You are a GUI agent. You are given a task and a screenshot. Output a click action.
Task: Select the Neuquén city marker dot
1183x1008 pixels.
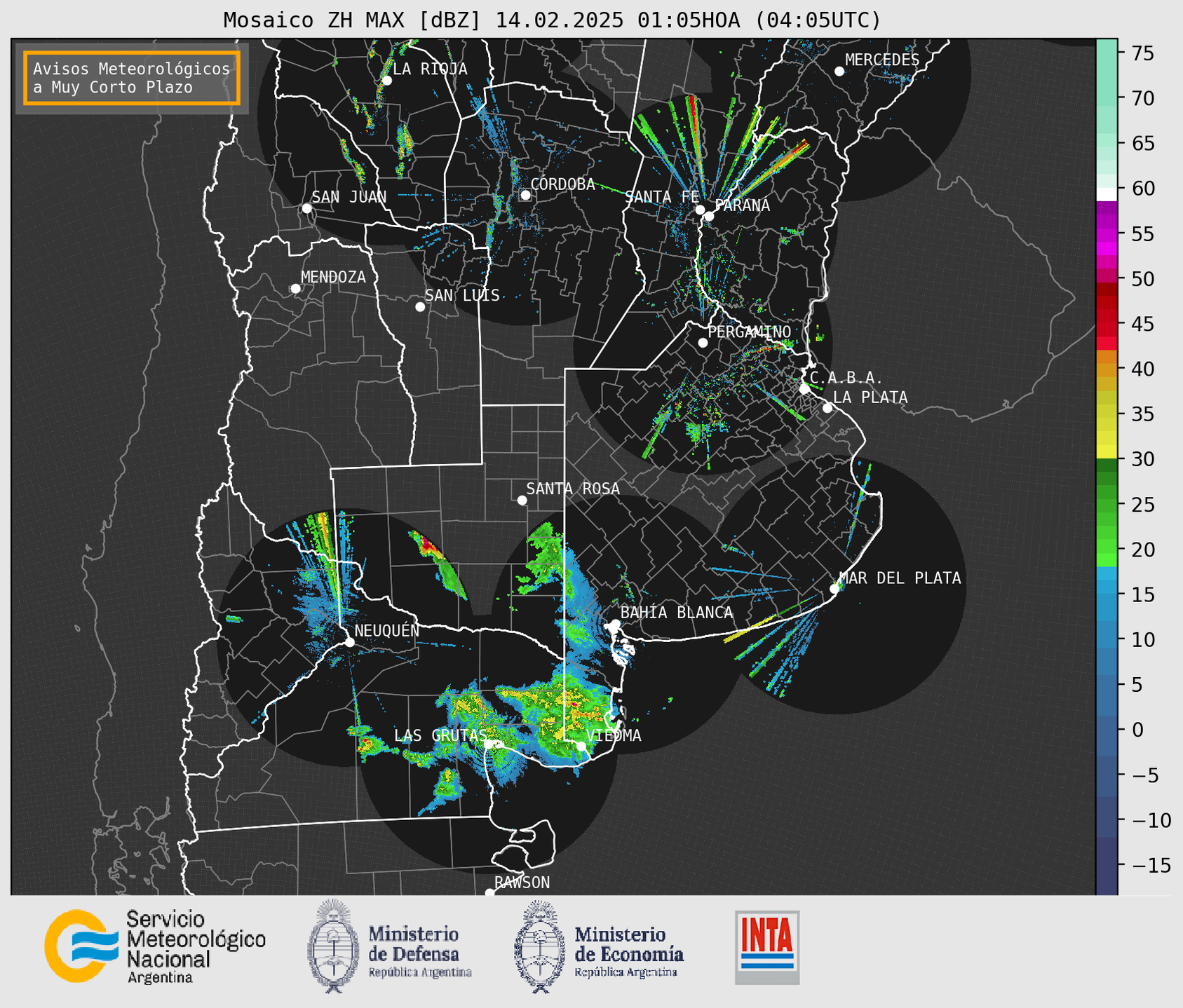point(349,642)
